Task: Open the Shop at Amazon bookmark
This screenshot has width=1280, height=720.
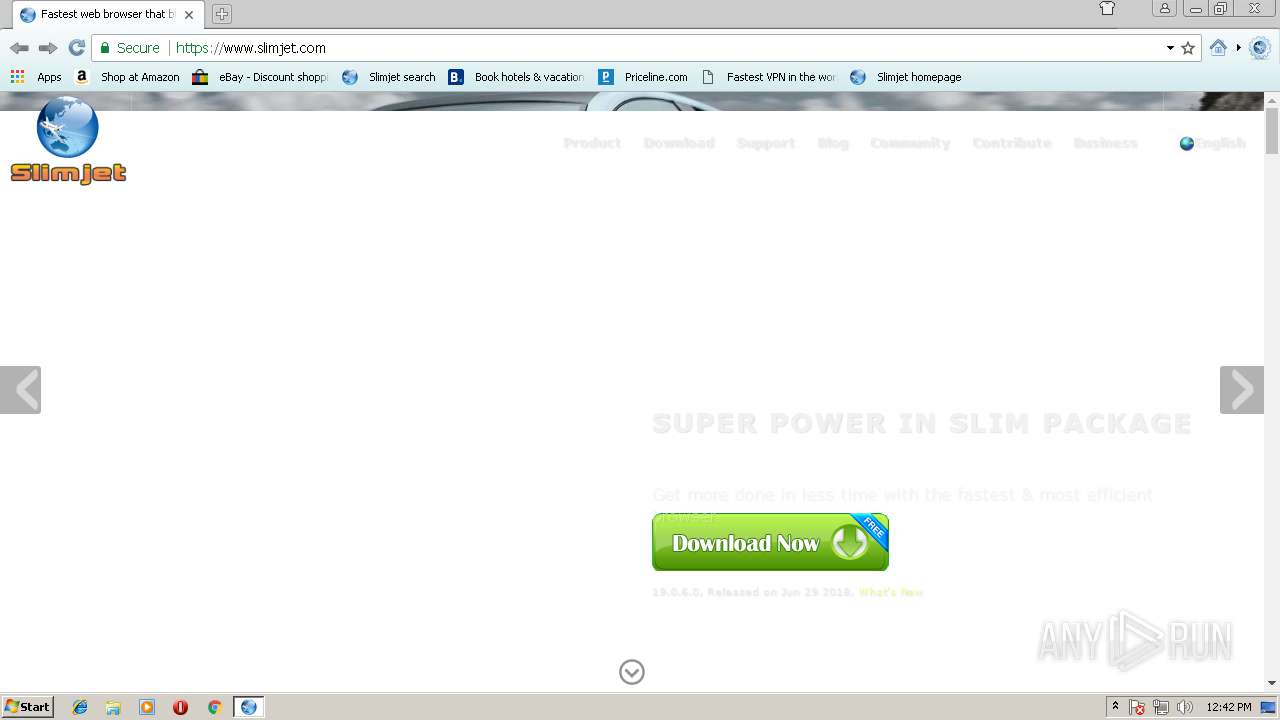Action: pyautogui.click(x=127, y=77)
